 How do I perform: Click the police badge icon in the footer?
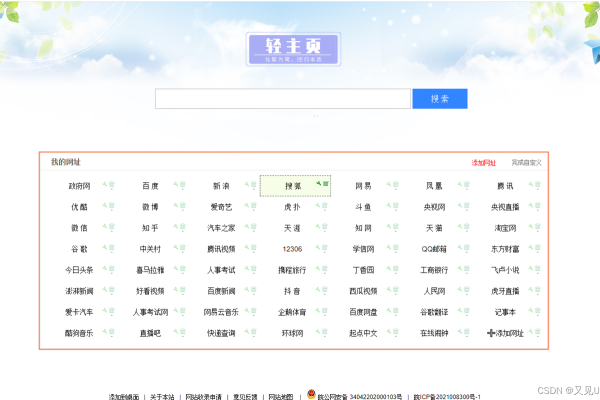point(311,394)
